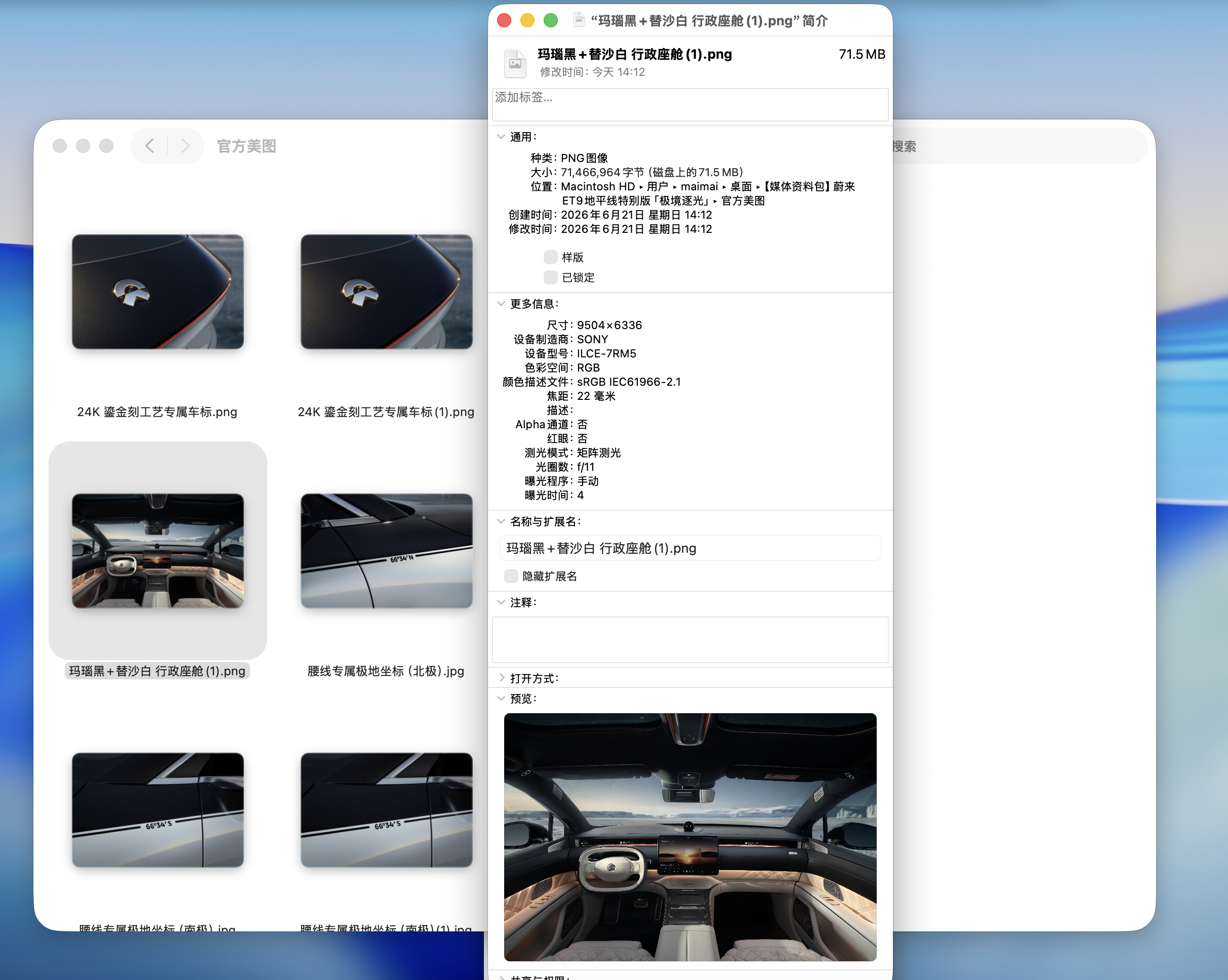The height and width of the screenshot is (980, 1228).
Task: Click the 创建时间 value 2026年6月21日
Action: click(x=637, y=215)
